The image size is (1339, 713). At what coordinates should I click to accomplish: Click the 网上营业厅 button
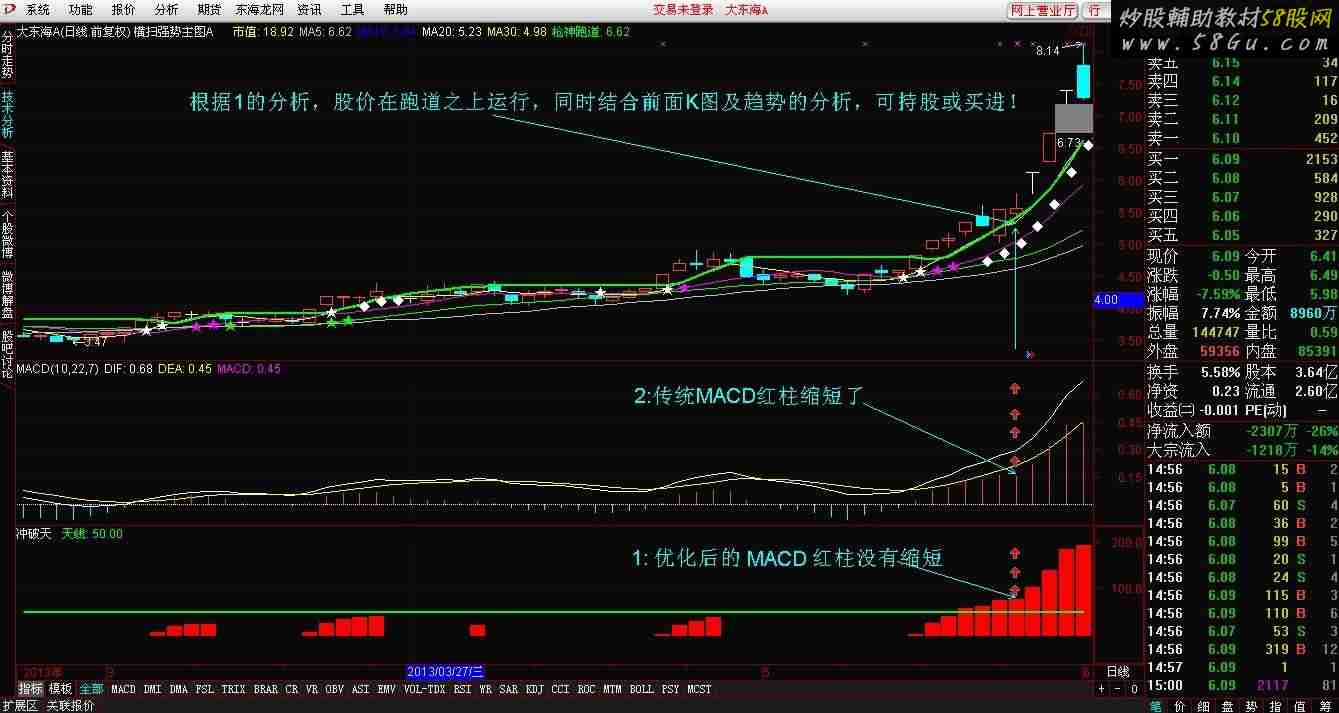(1044, 10)
